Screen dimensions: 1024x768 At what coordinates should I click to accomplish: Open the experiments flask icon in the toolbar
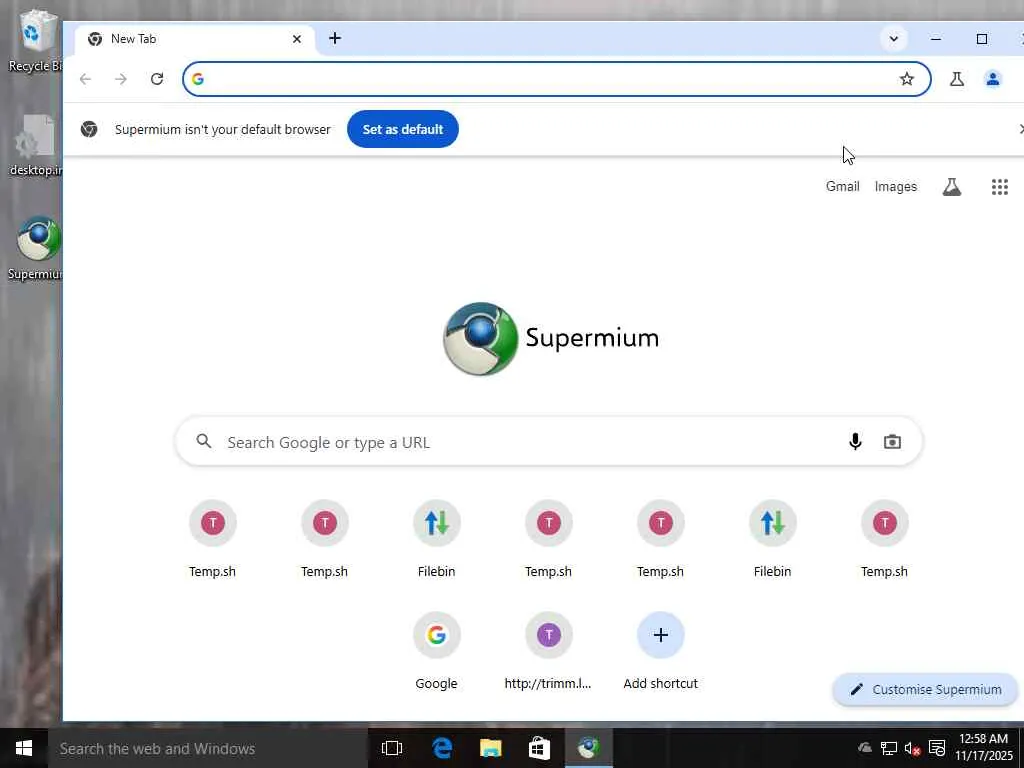pos(957,79)
